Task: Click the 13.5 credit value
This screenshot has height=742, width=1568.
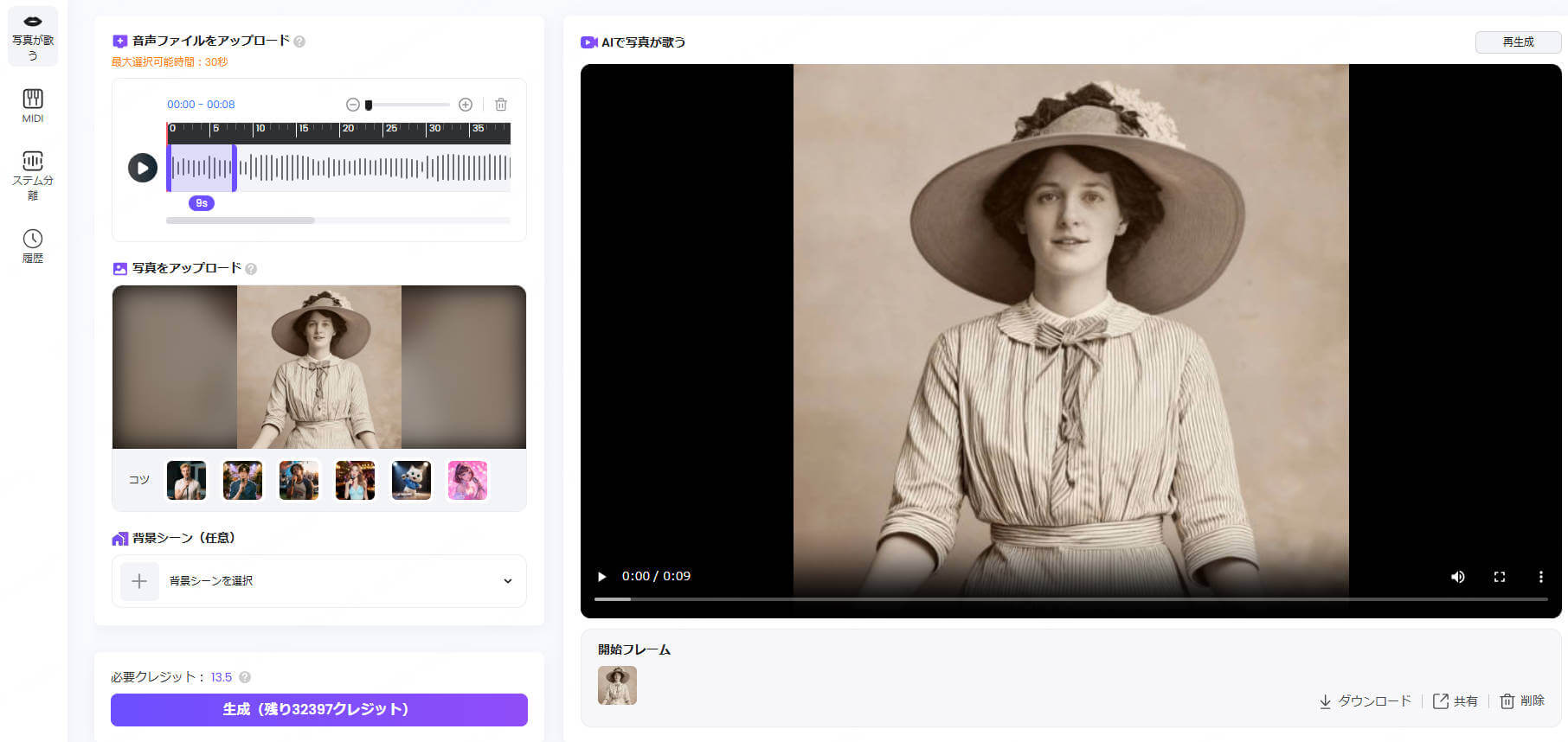Action: click(x=222, y=677)
